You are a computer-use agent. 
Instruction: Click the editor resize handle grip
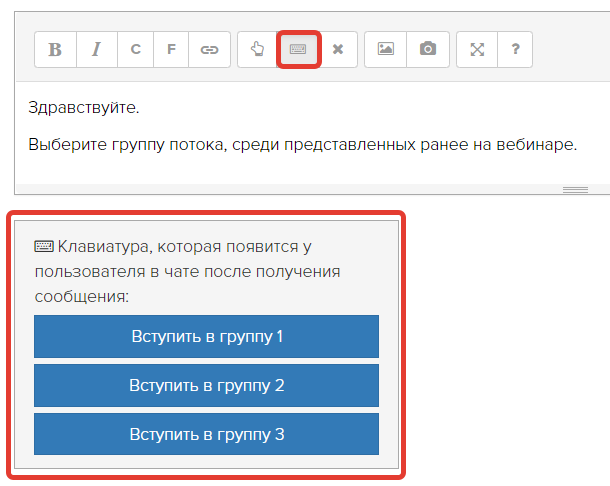pyautogui.click(x=575, y=189)
